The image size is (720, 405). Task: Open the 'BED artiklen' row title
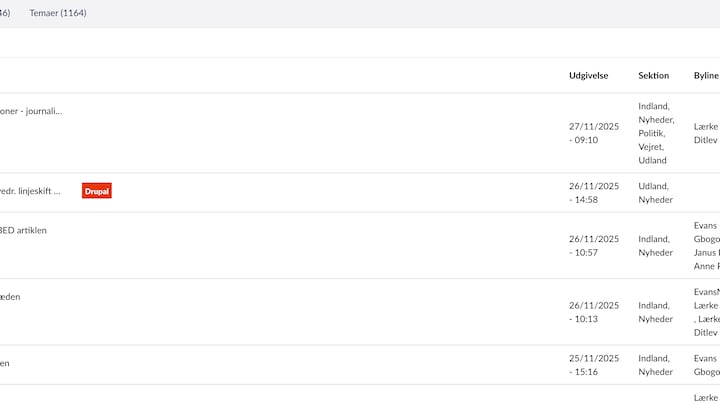coord(23,230)
